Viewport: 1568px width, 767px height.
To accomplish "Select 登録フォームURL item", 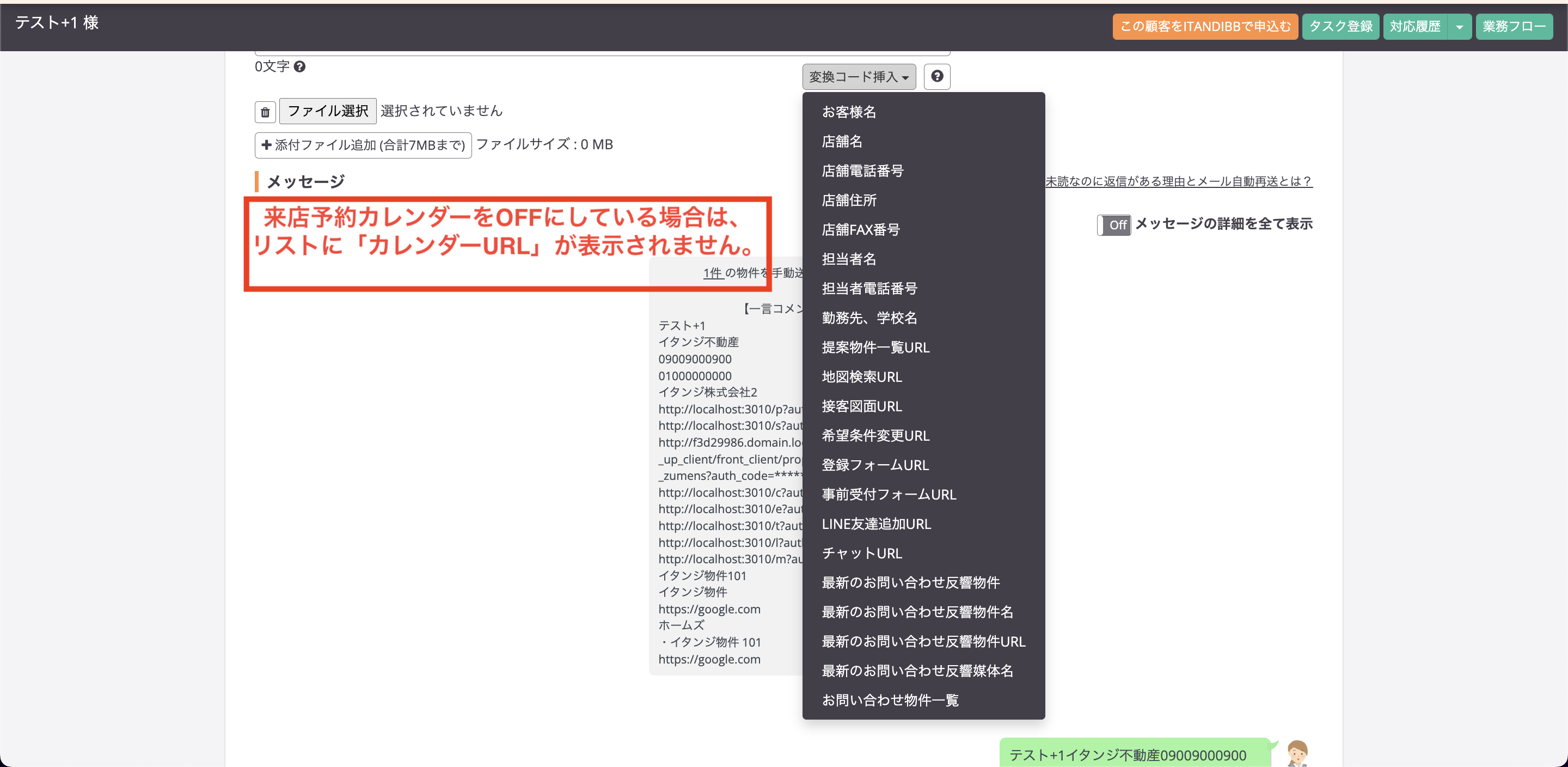I will (923, 465).
